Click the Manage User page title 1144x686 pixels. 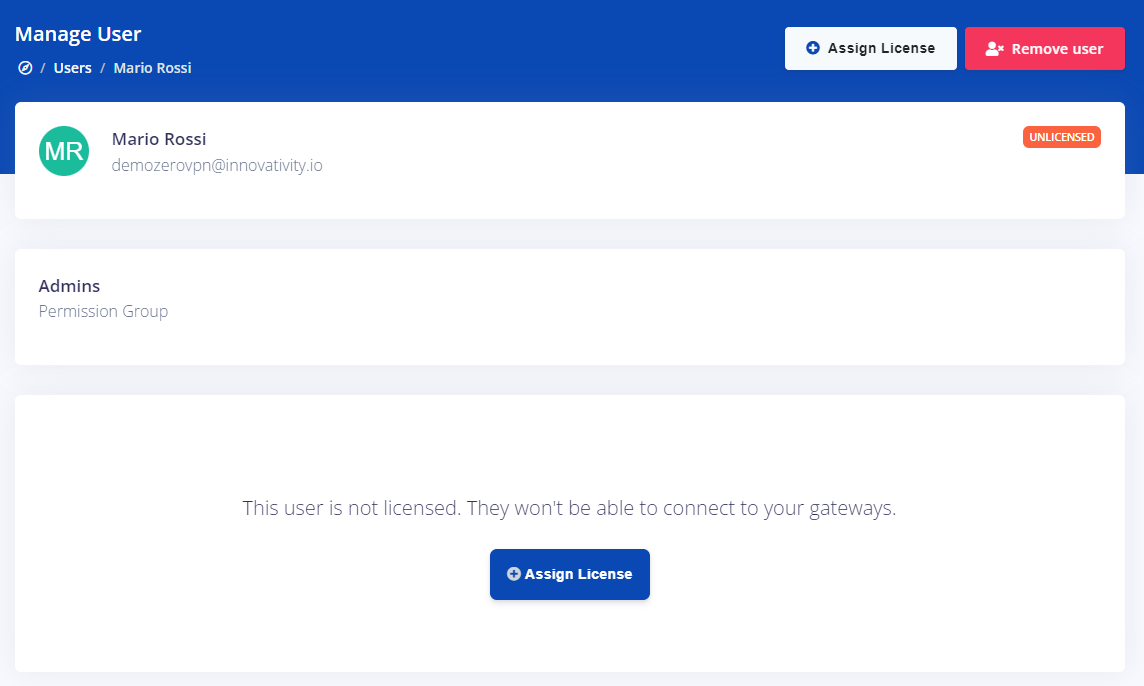(x=78, y=34)
